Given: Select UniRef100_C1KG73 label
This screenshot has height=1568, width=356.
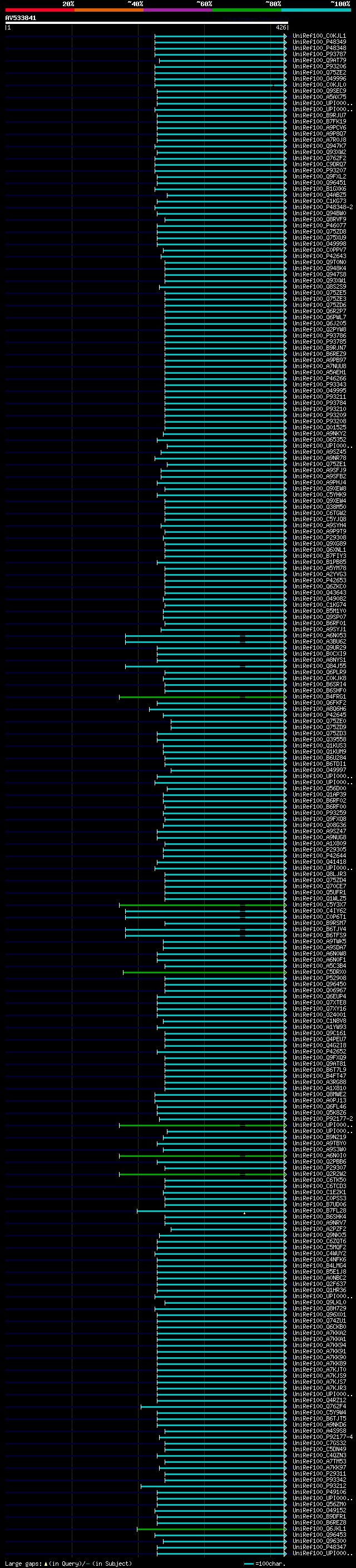Looking at the screenshot, I should click(x=319, y=201).
